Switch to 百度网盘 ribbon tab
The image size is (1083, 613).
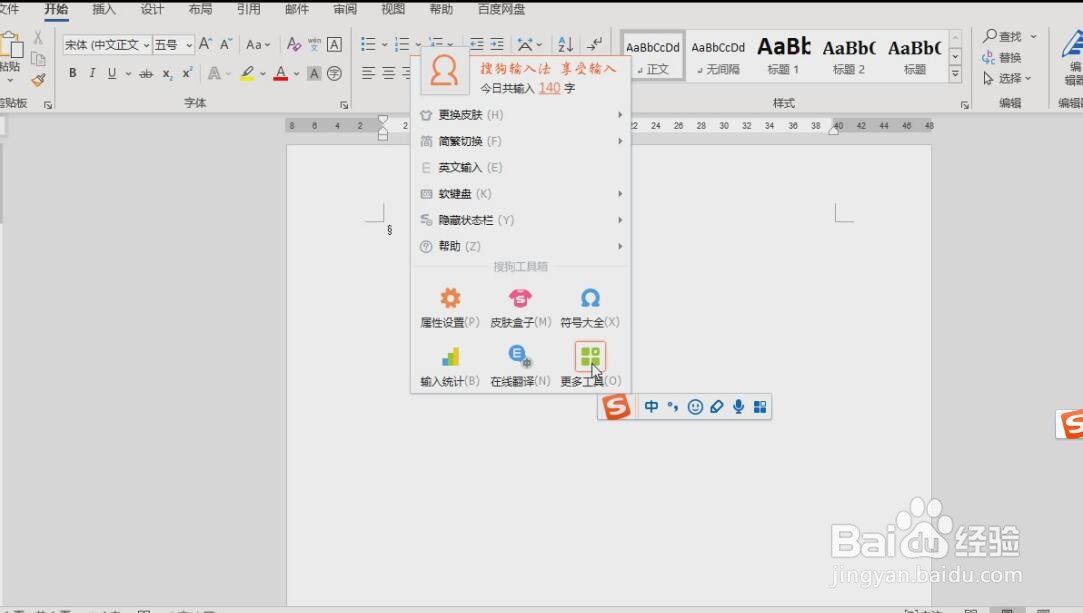[x=501, y=9]
